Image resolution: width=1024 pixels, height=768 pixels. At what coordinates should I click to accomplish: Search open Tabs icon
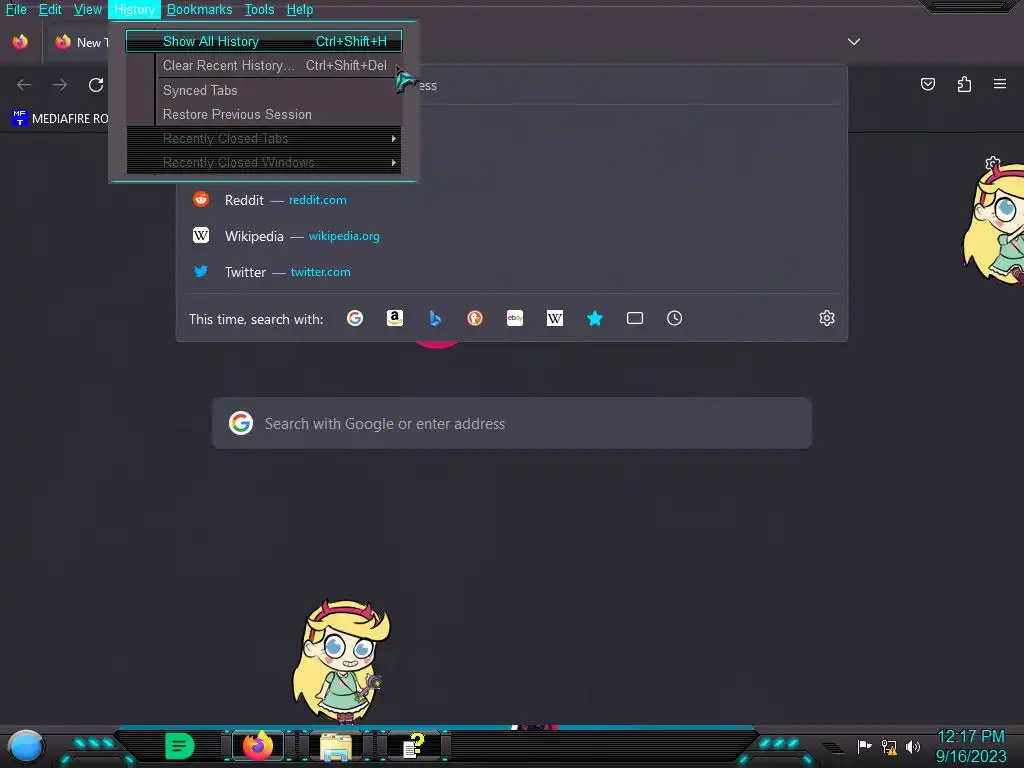(x=635, y=318)
